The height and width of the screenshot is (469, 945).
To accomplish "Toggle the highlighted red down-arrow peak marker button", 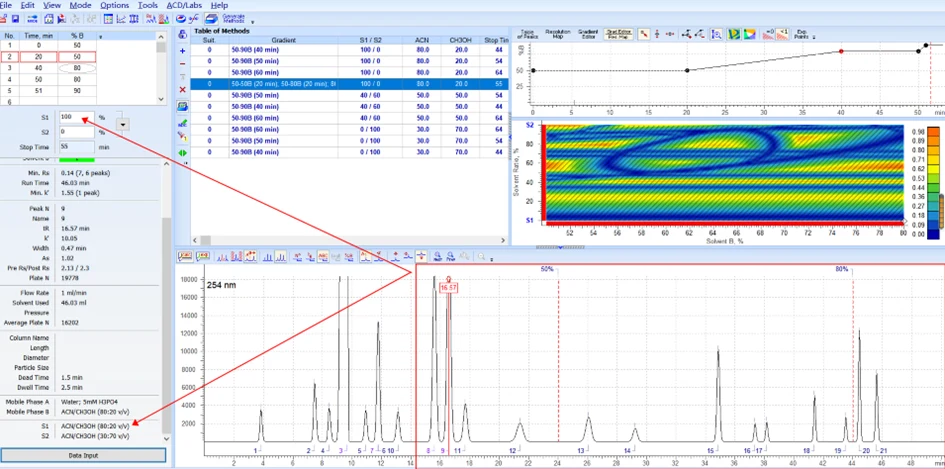I will click(x=421, y=256).
